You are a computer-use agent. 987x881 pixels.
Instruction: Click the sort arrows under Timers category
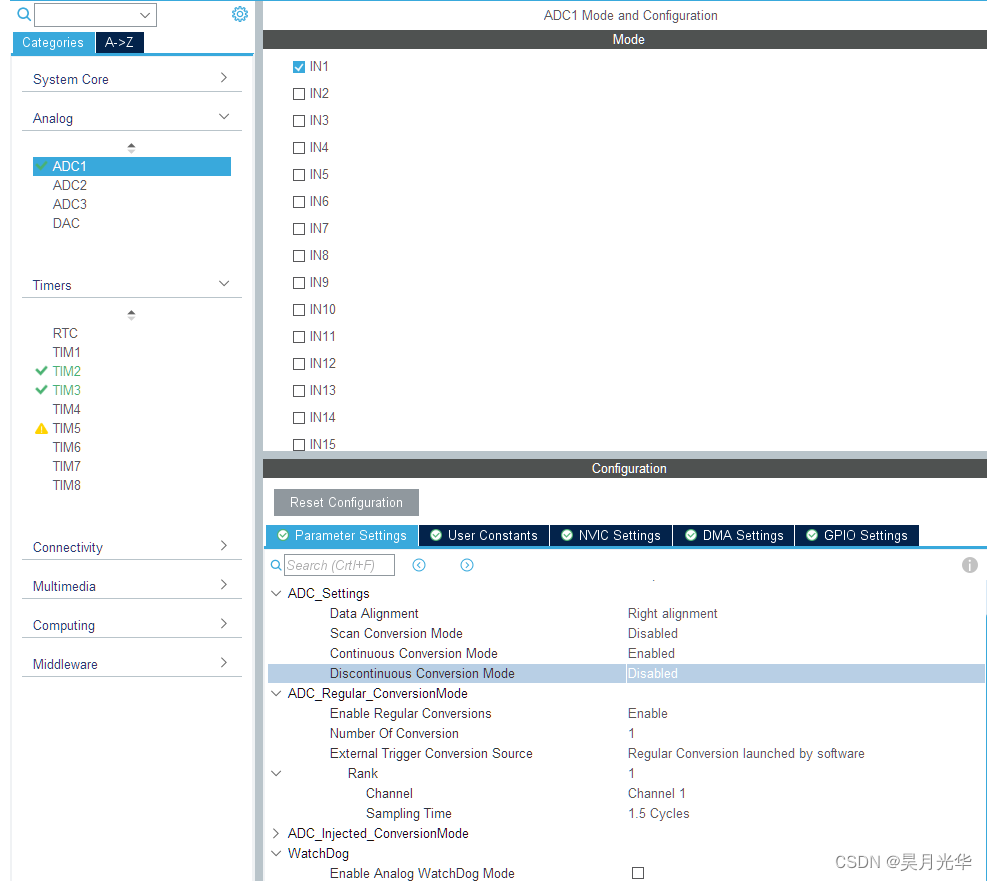[x=131, y=315]
